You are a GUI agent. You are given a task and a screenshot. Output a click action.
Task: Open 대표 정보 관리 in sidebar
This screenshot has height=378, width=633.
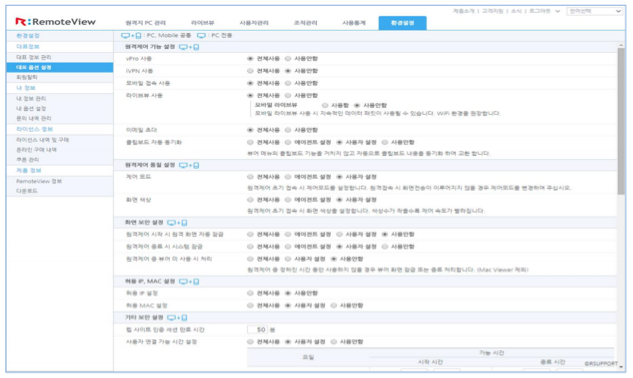[34, 57]
